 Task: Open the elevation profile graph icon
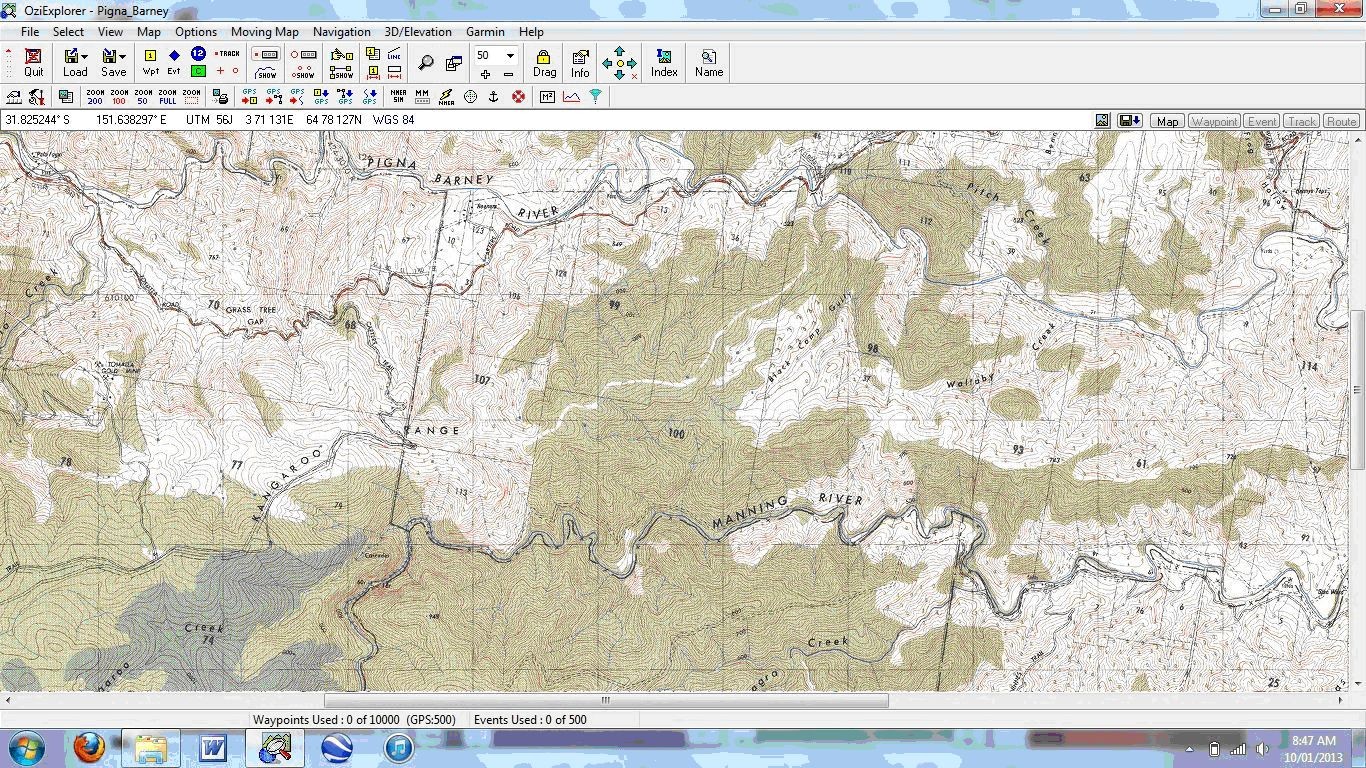pos(571,97)
